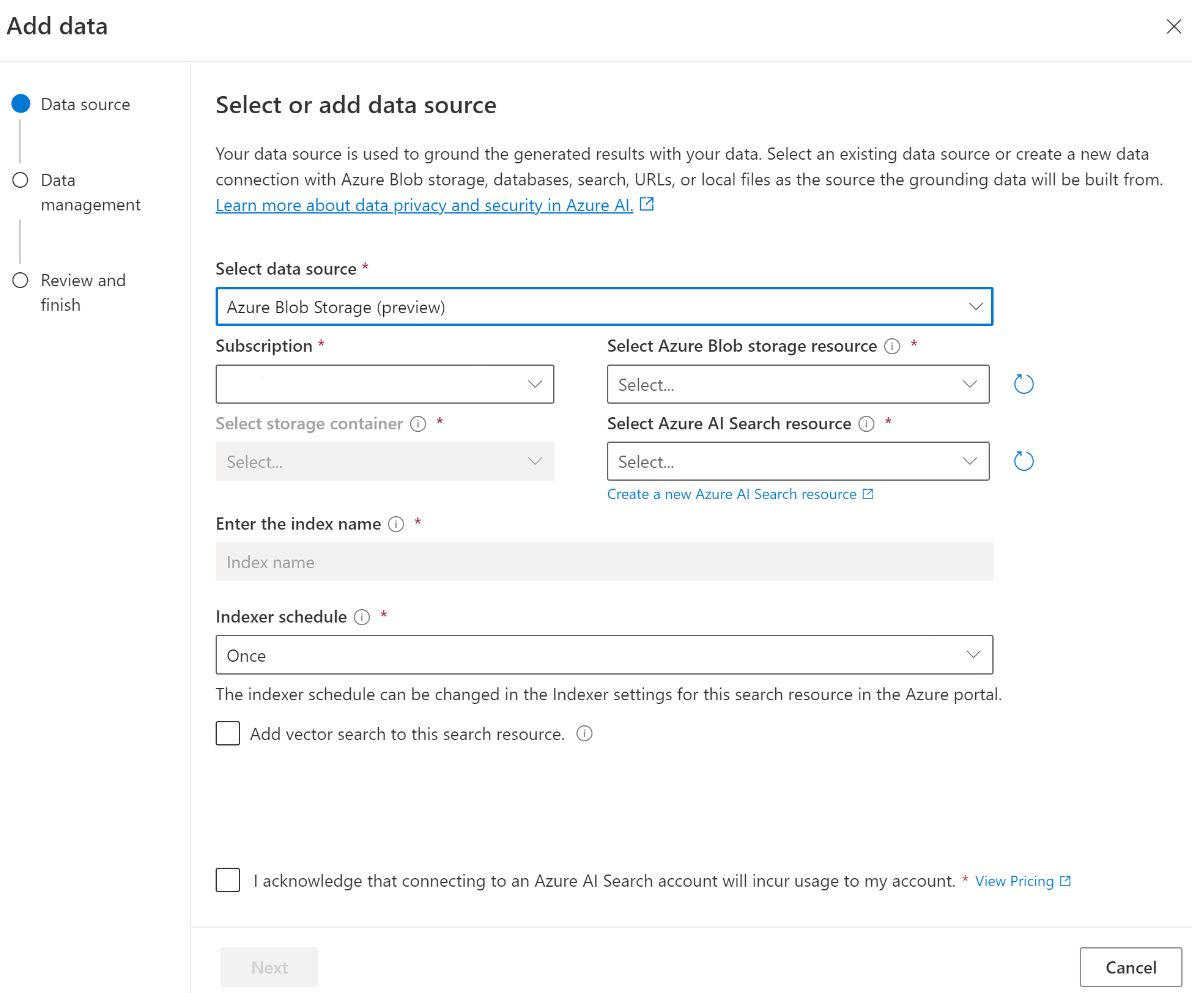
Task: Open the Indexer schedule dropdown showing Once
Action: [x=604, y=655]
